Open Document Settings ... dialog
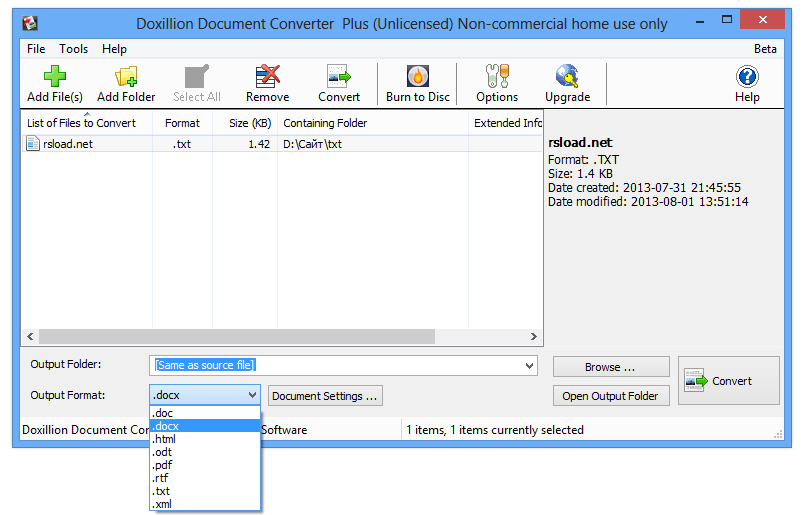 click(x=325, y=396)
